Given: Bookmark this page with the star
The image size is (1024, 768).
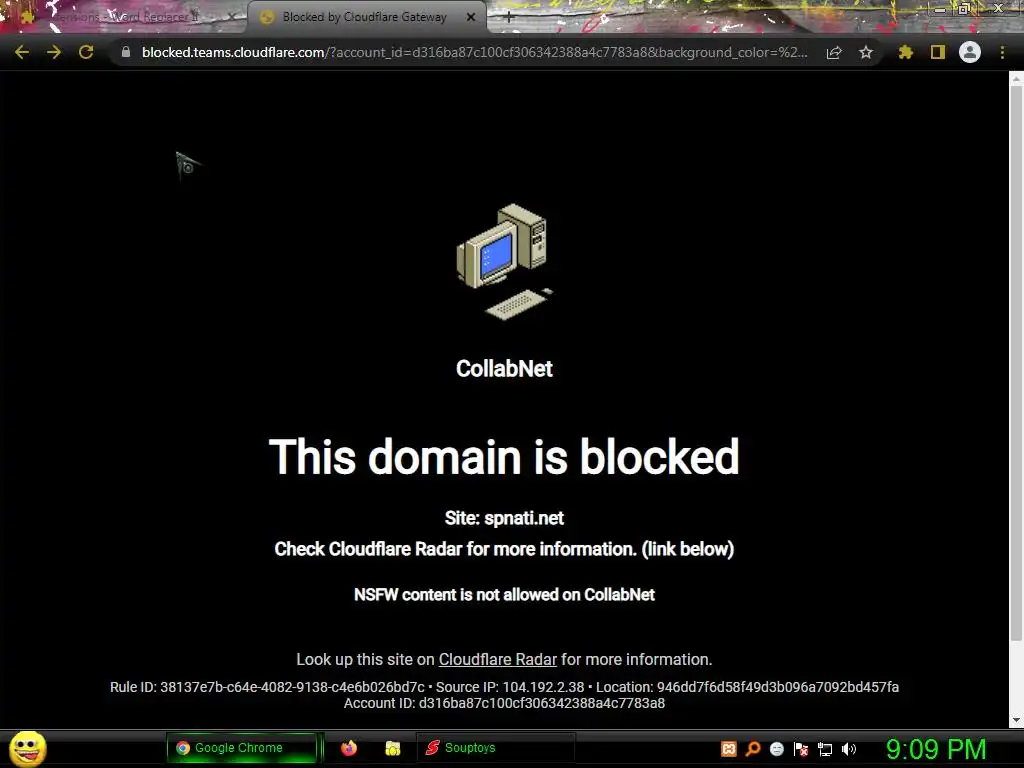Looking at the screenshot, I should [866, 52].
